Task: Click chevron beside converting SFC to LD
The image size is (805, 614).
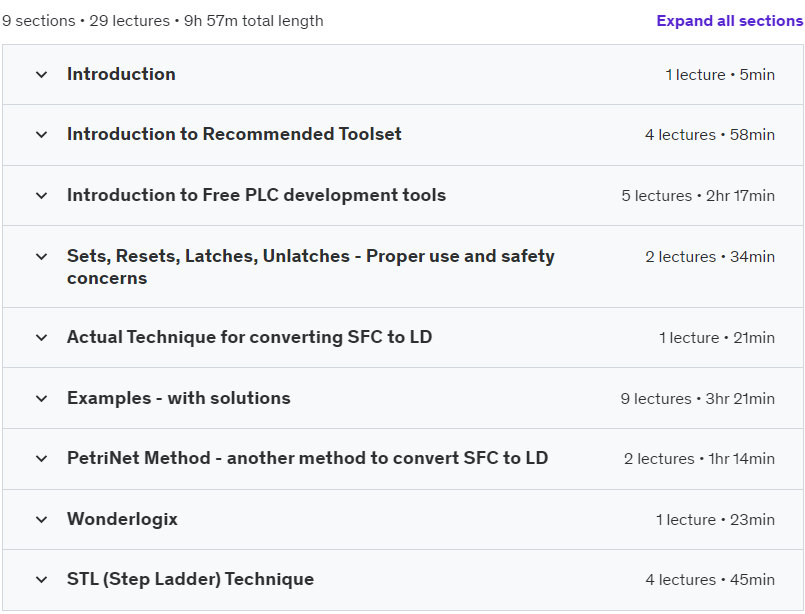Action: [x=41, y=338]
